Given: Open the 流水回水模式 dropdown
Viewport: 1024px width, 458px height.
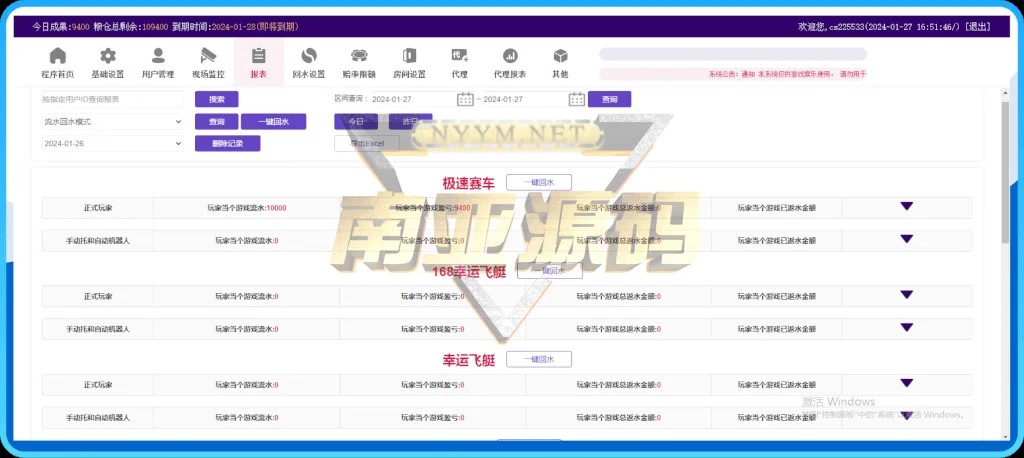Looking at the screenshot, I should pyautogui.click(x=112, y=121).
